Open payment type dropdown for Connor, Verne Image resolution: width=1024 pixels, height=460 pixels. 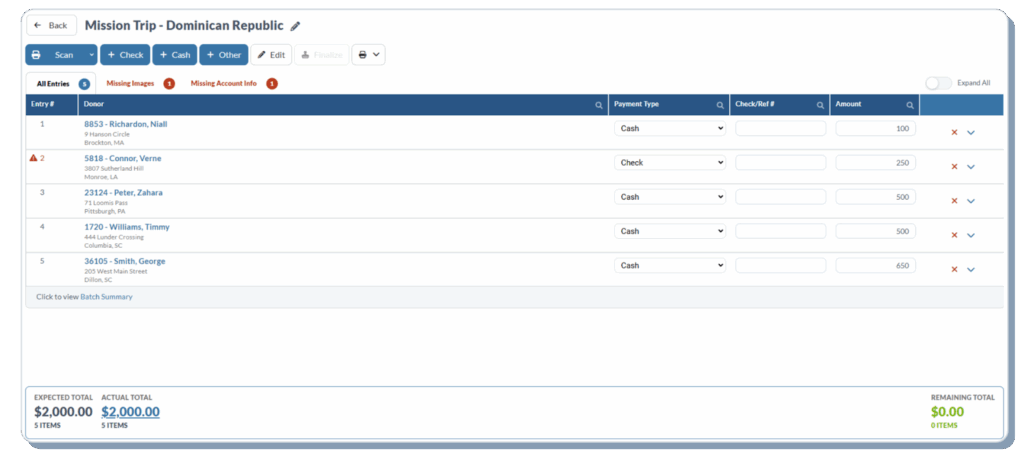click(670, 163)
